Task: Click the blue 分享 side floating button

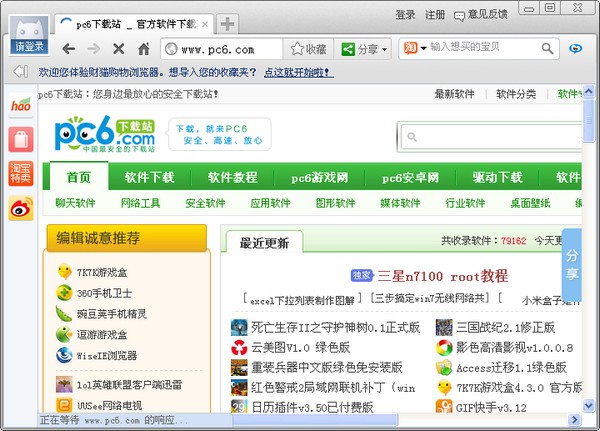Action: [572, 264]
